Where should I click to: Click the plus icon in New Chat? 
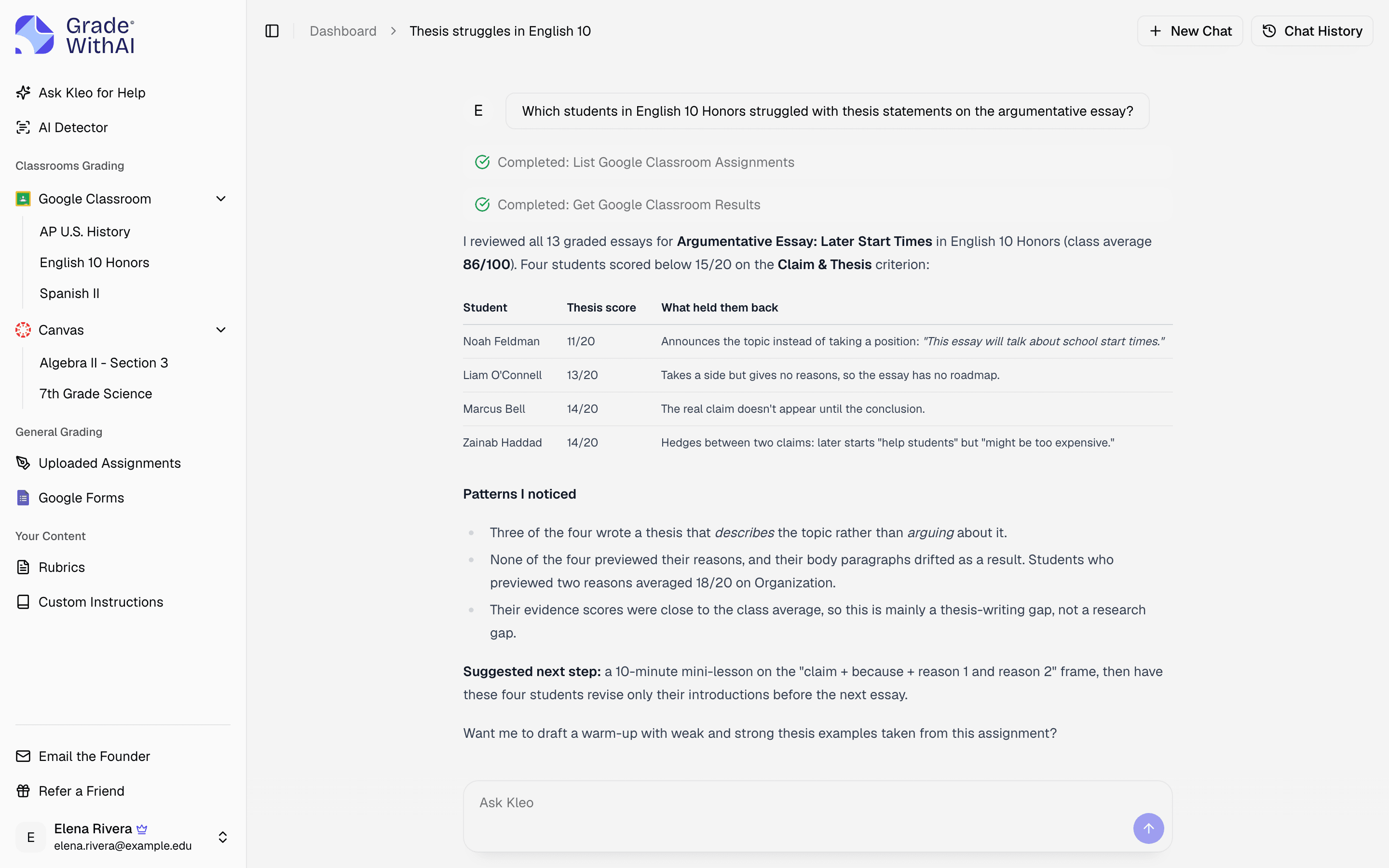click(1156, 31)
